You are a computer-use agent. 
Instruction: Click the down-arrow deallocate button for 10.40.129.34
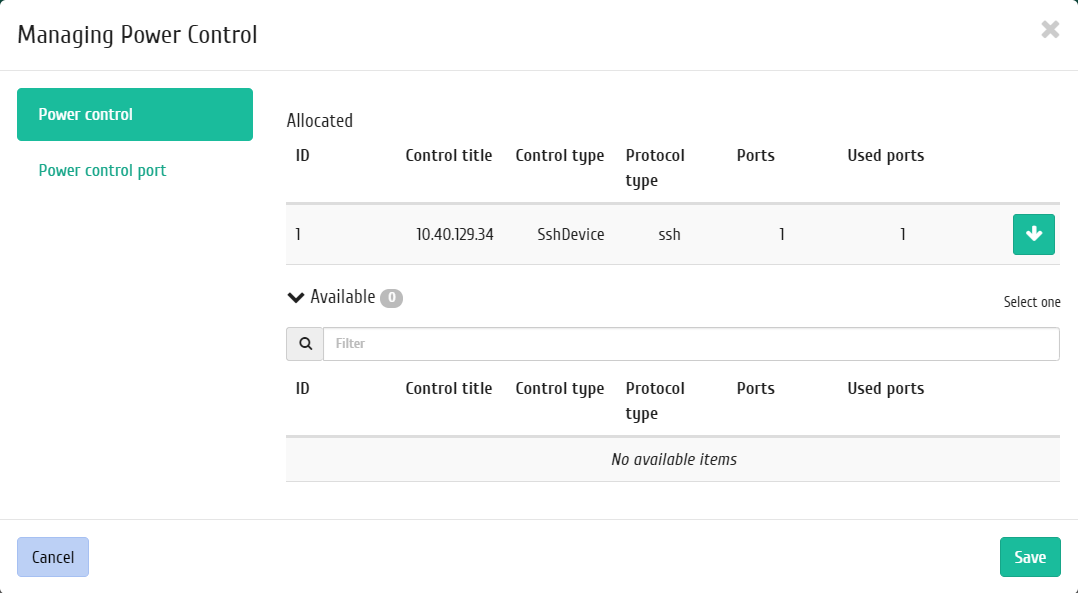pyautogui.click(x=1033, y=234)
